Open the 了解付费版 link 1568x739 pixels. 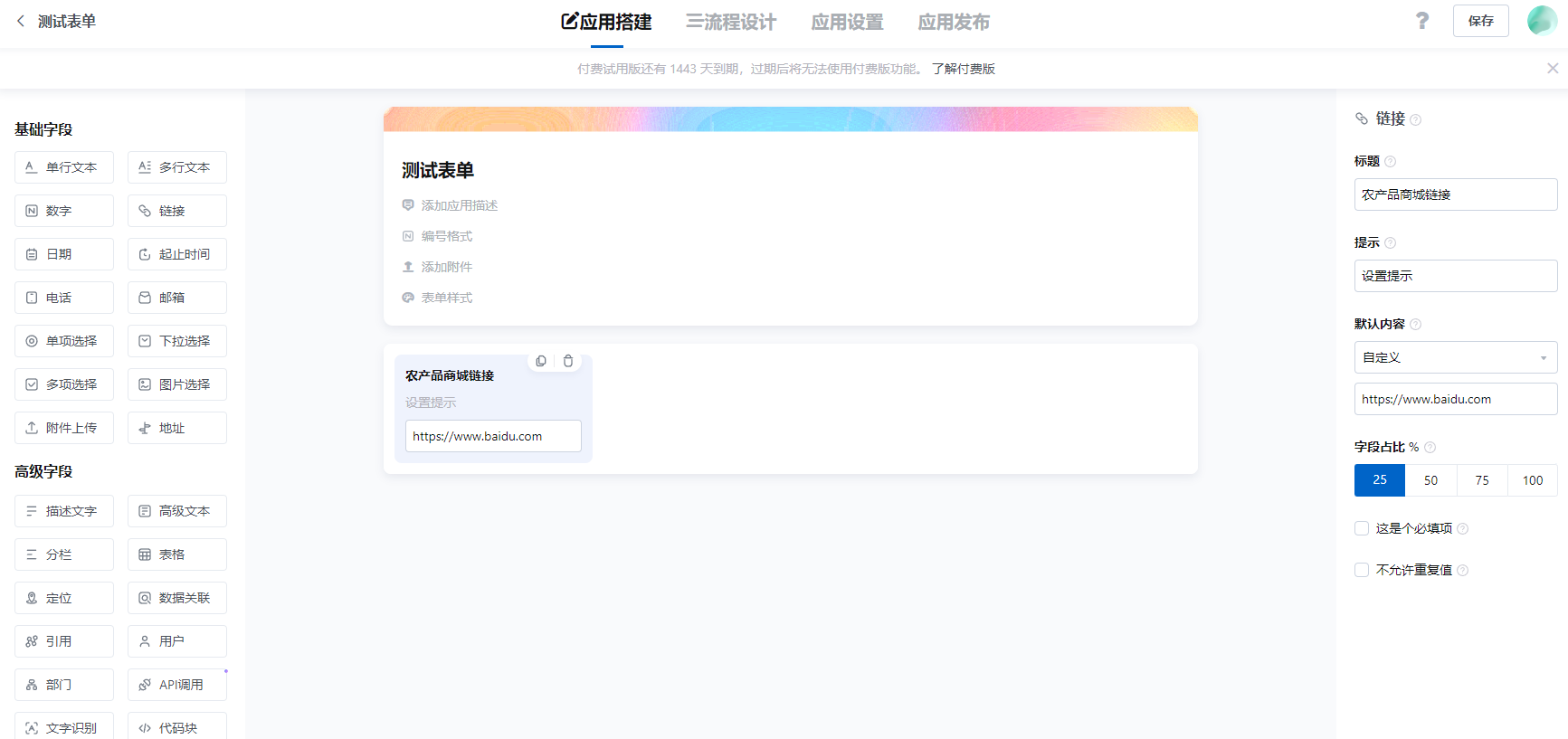(964, 69)
